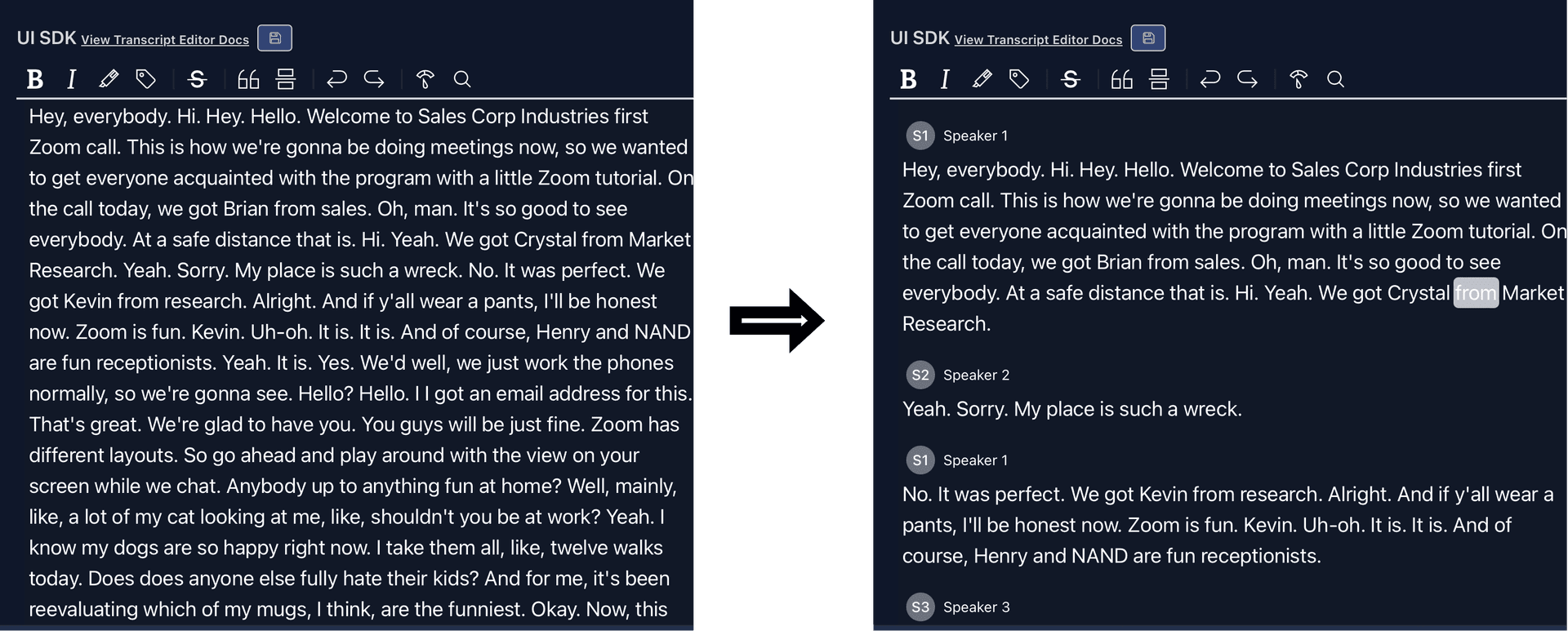Apply strikethrough in the left editor toolbar
This screenshot has height=631, width=1568.
197,79
